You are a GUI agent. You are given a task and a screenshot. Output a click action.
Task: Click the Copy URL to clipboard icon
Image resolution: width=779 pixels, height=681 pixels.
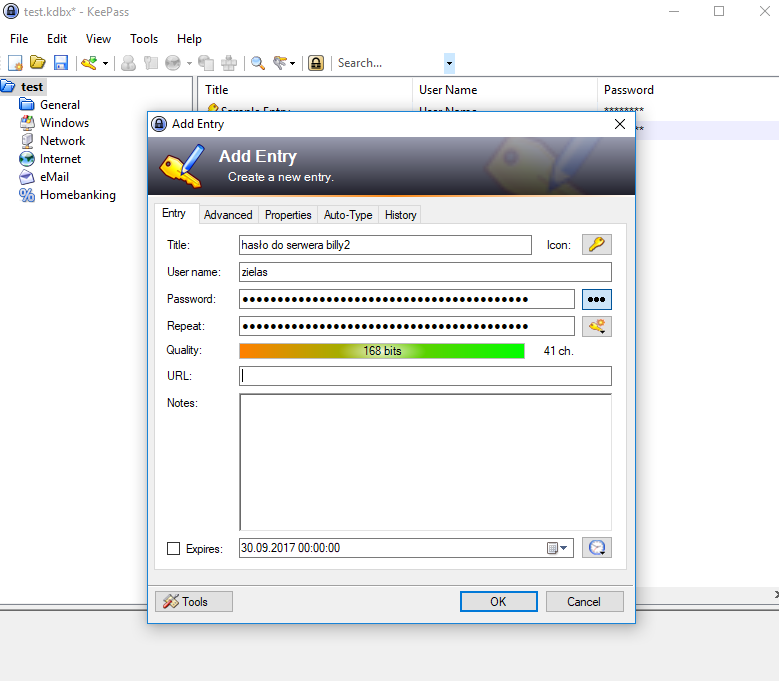pyautogui.click(x=206, y=63)
